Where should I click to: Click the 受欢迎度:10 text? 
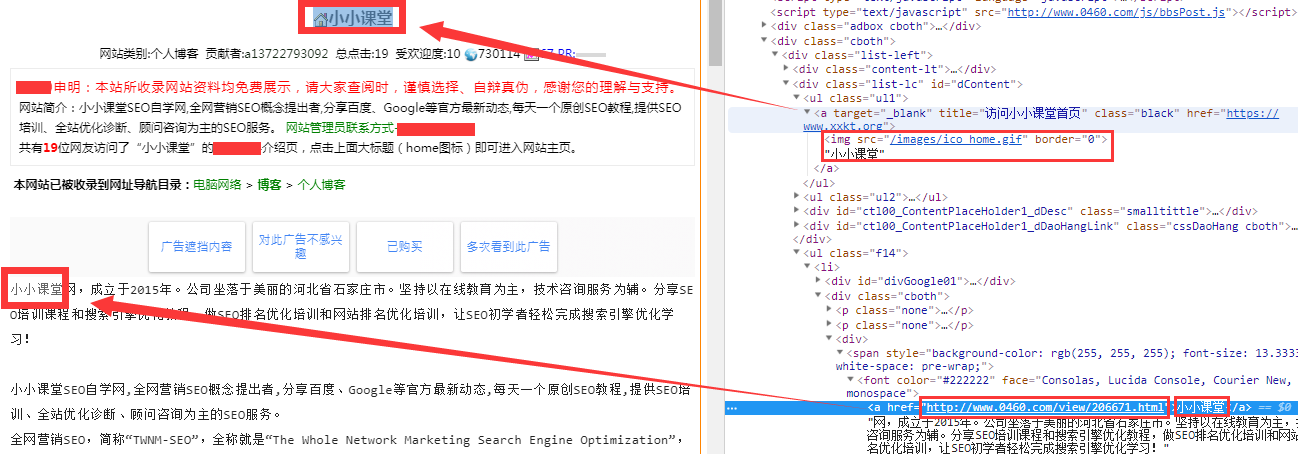coord(428,53)
